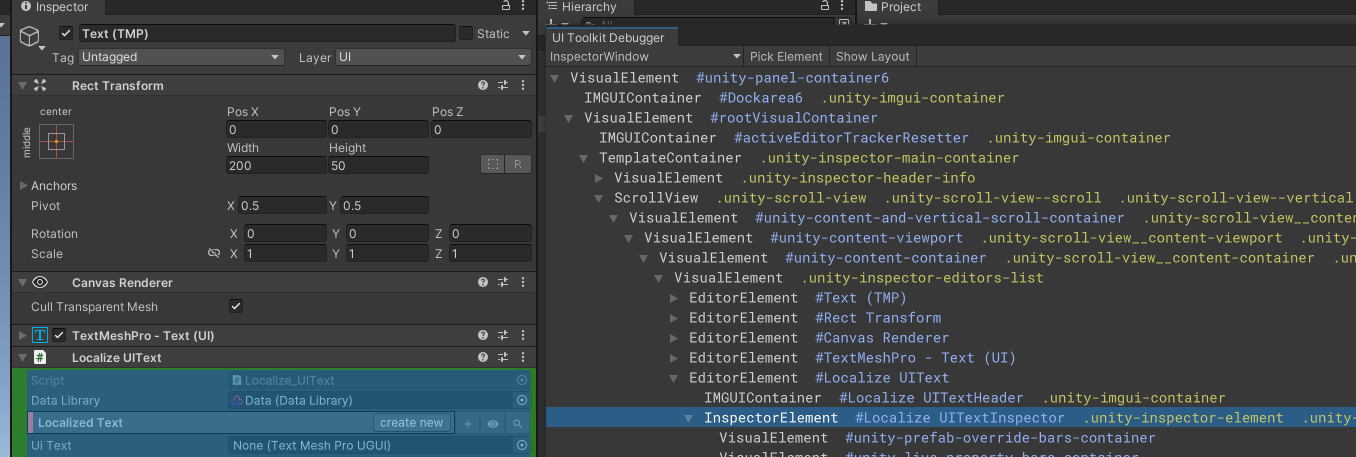
Task: Open the Layer dropdown showing UI
Action: coord(433,57)
